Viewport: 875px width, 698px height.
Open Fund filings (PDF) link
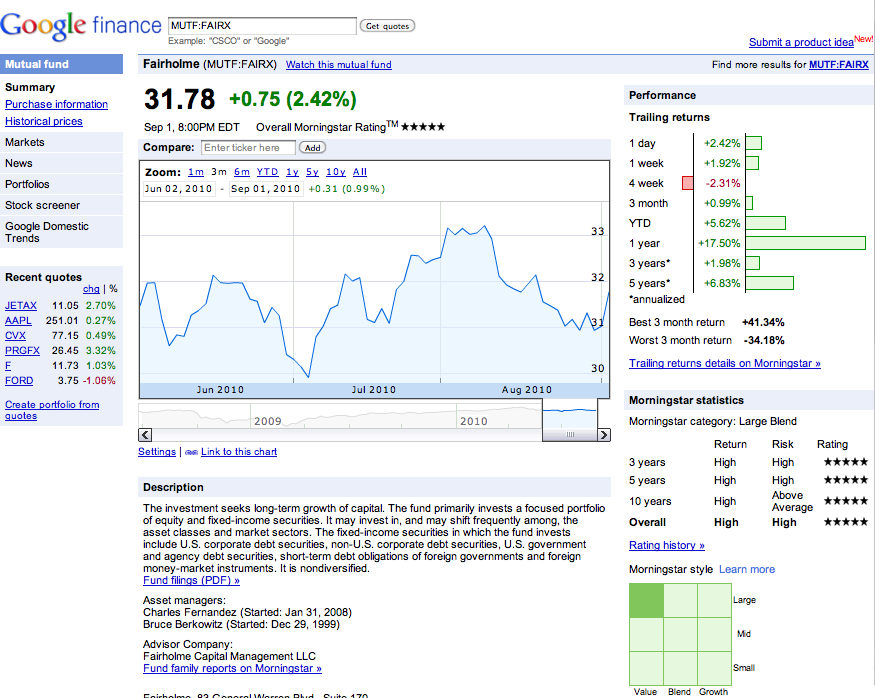[x=191, y=580]
